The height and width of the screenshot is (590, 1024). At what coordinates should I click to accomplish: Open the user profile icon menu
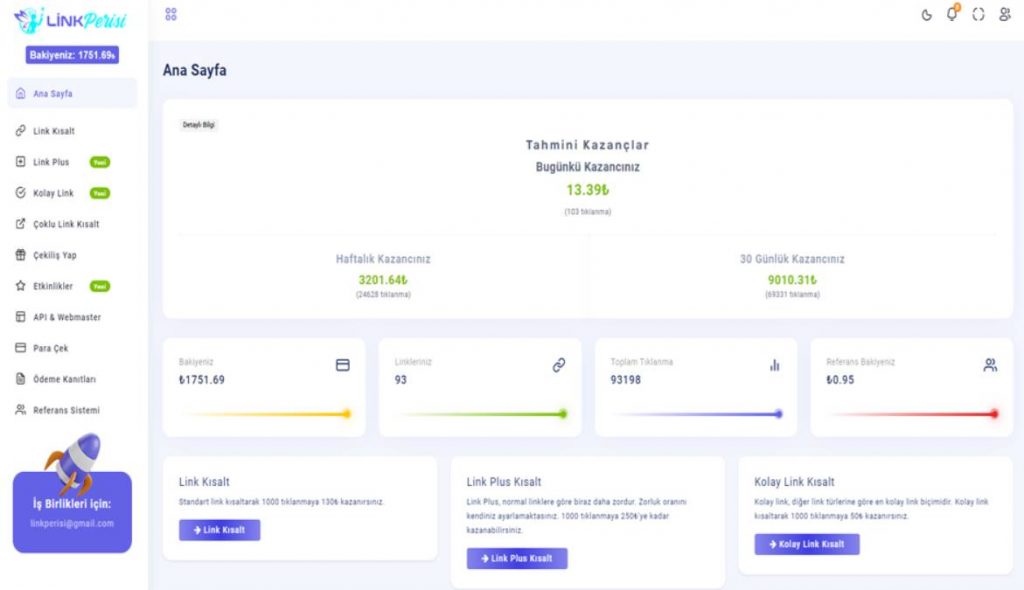(1004, 15)
